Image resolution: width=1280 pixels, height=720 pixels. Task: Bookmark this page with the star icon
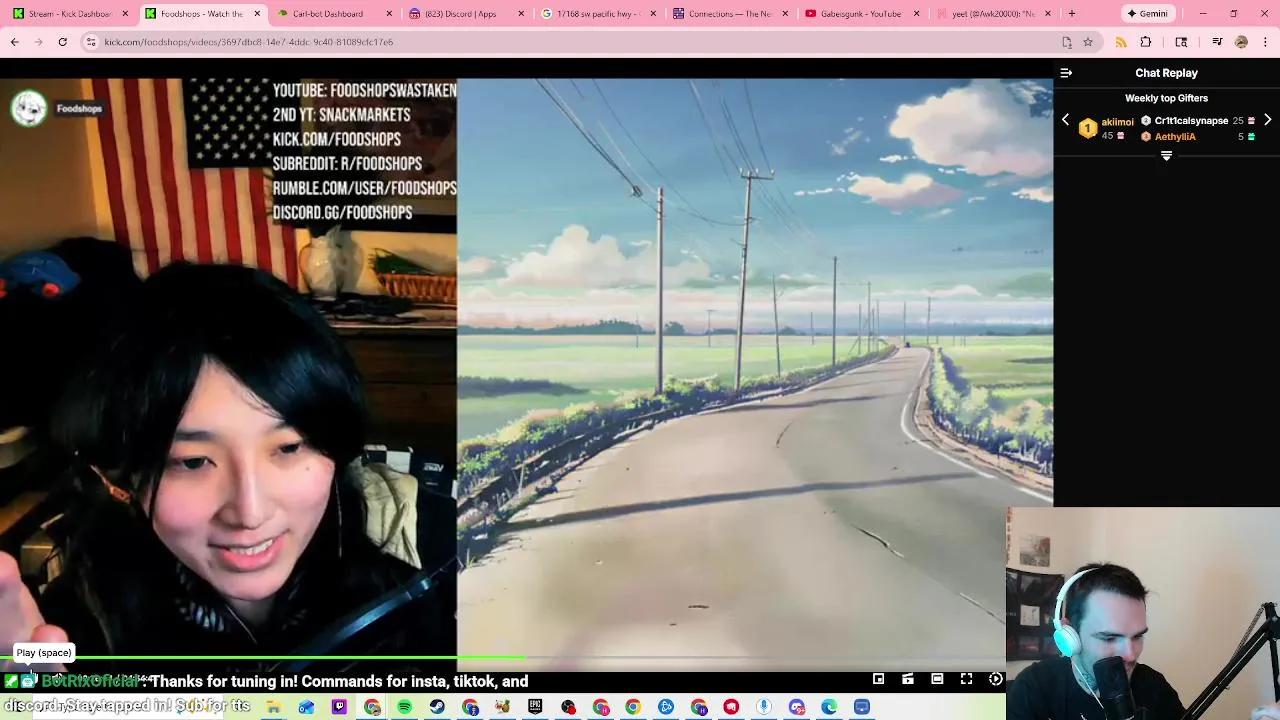1088,42
